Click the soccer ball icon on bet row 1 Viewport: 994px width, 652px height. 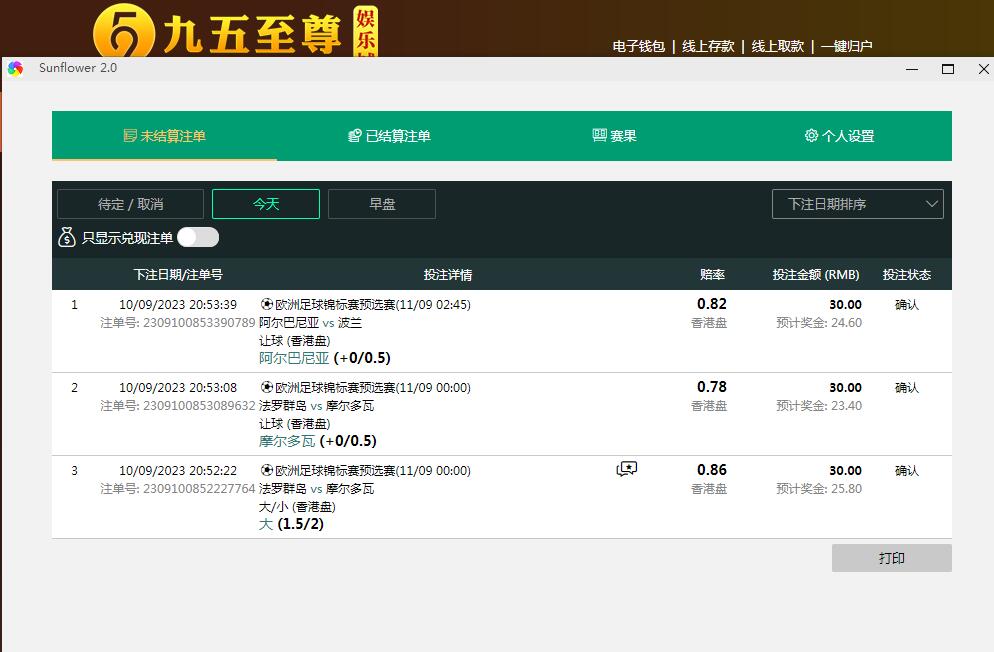pyautogui.click(x=266, y=305)
